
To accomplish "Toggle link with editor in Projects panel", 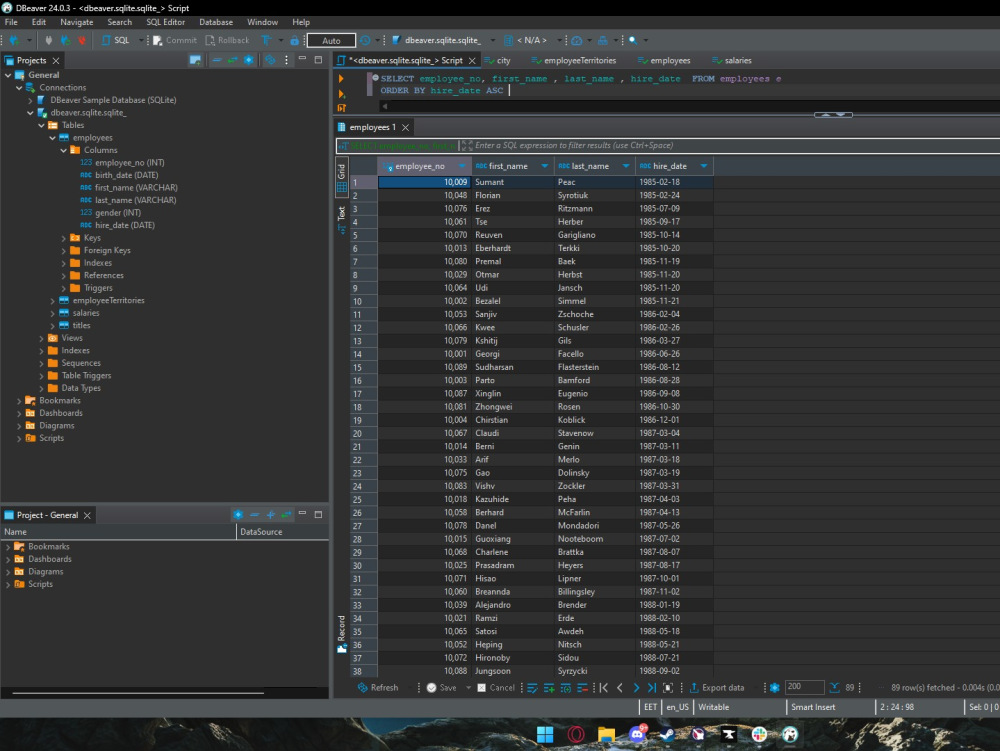I will 232,60.
